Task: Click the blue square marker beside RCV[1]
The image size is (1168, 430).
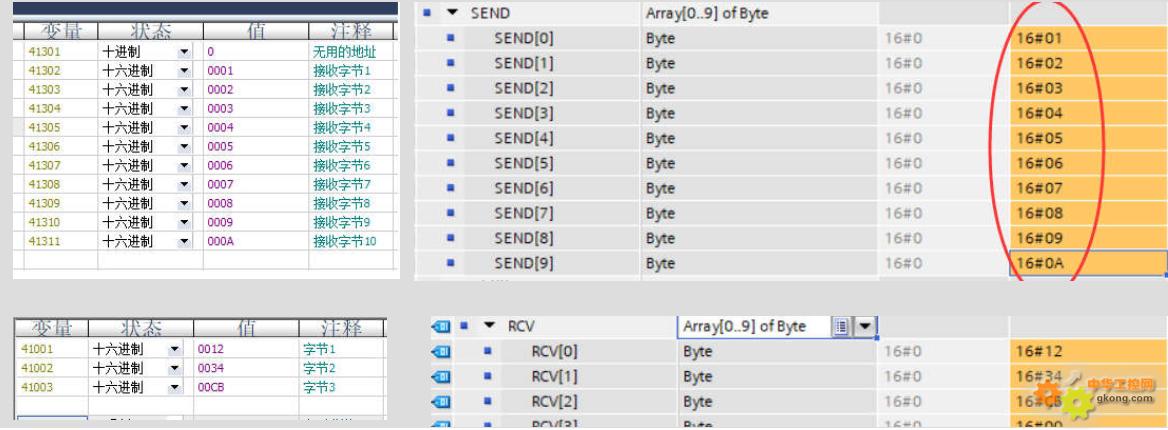Action: click(x=487, y=376)
